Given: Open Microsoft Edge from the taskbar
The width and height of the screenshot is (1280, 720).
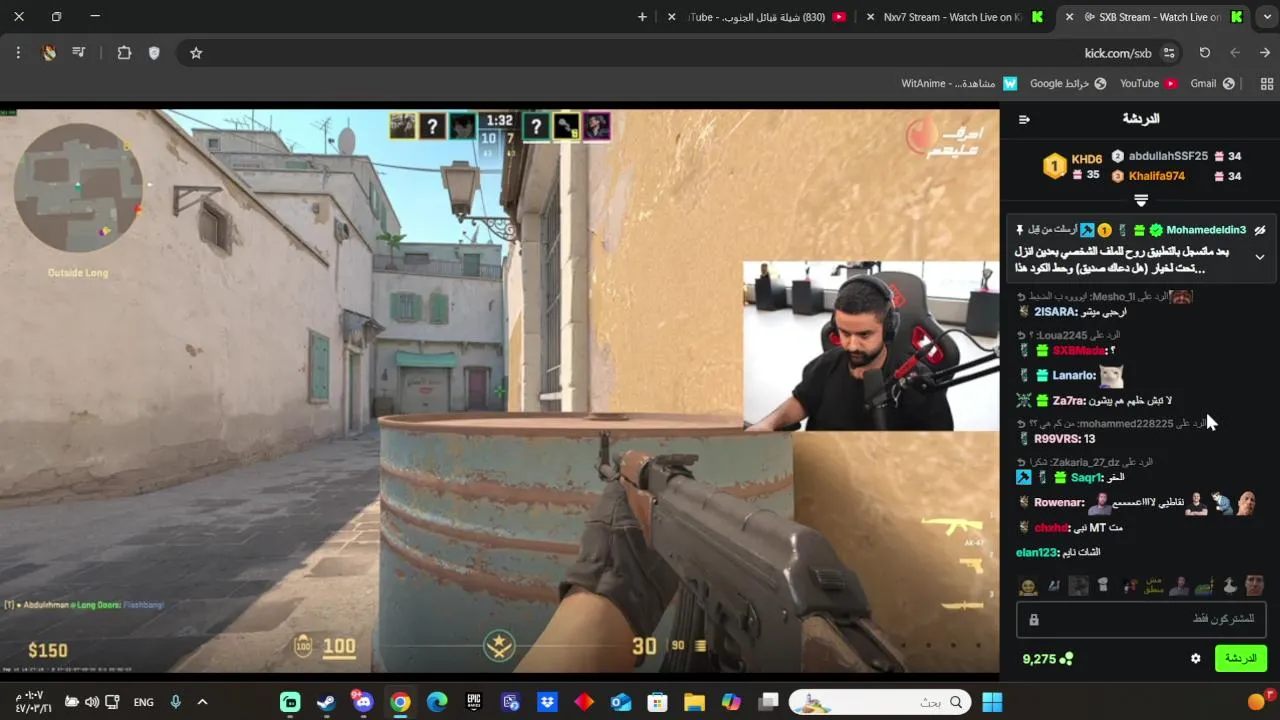Looking at the screenshot, I should pyautogui.click(x=437, y=702).
